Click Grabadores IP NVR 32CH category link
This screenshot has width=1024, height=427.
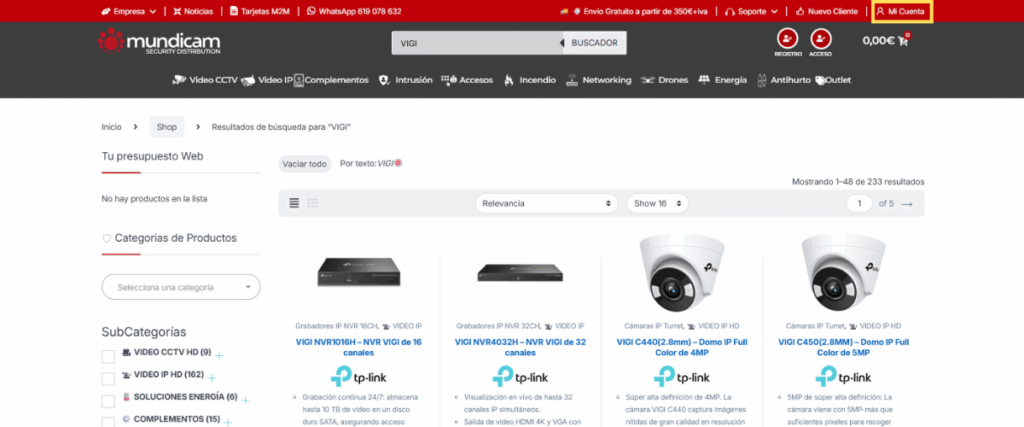499,326
